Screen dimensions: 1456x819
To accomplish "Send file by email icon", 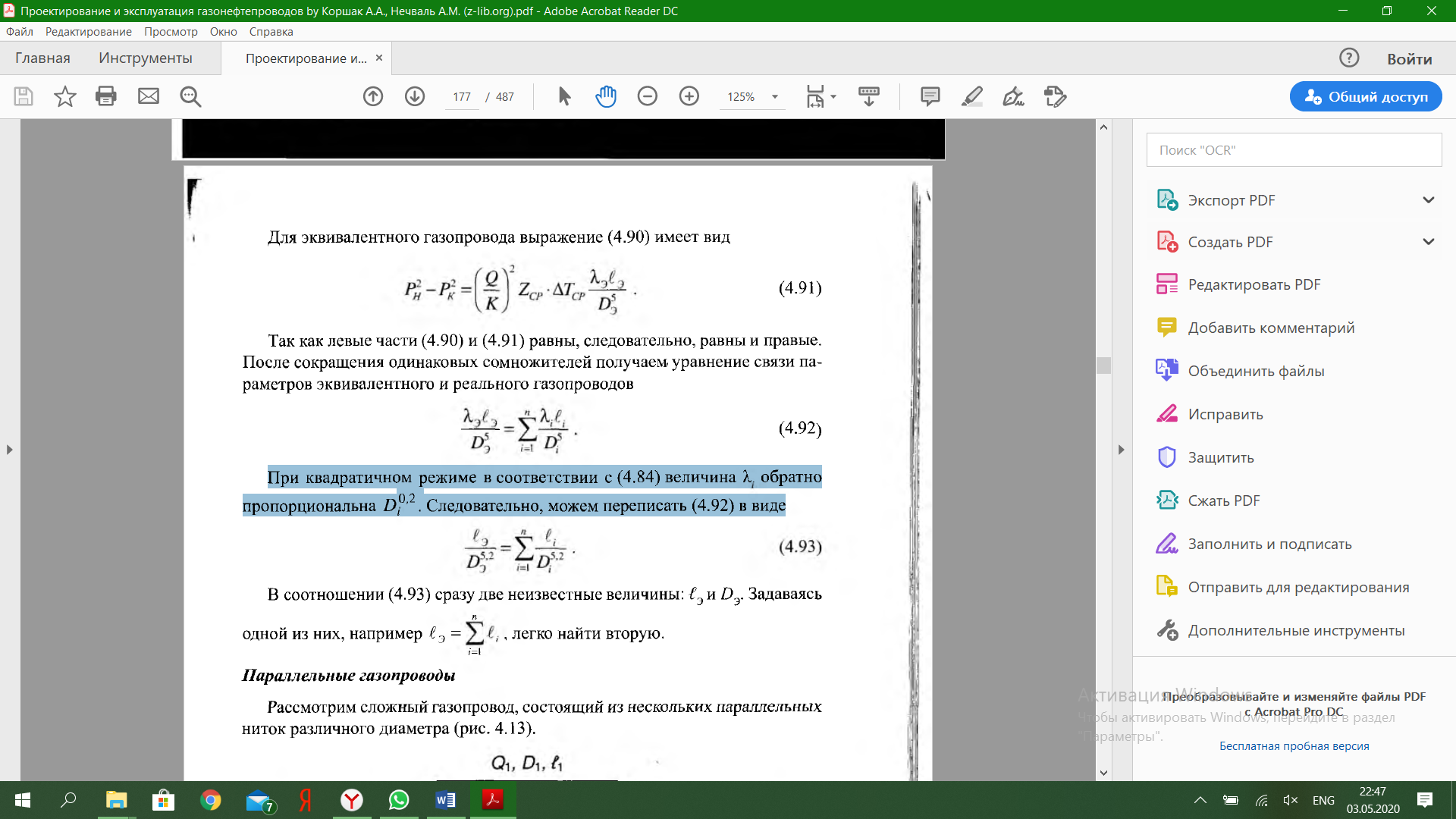I will [x=149, y=96].
